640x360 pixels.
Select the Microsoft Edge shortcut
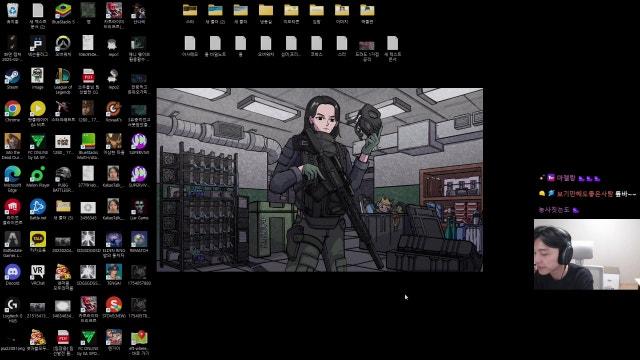[12, 178]
